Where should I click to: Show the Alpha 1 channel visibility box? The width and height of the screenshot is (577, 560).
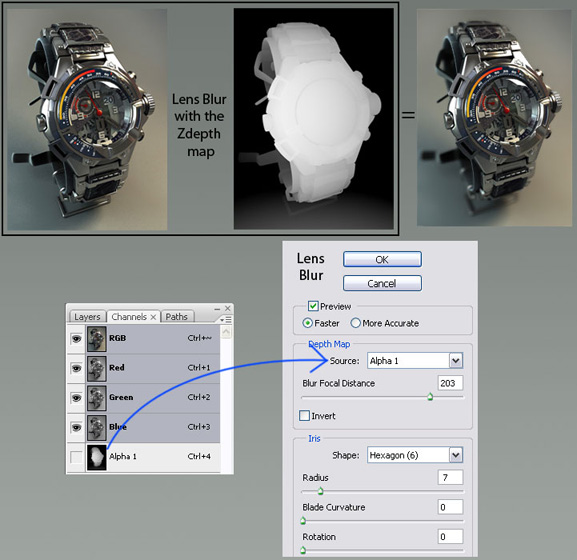click(76, 457)
